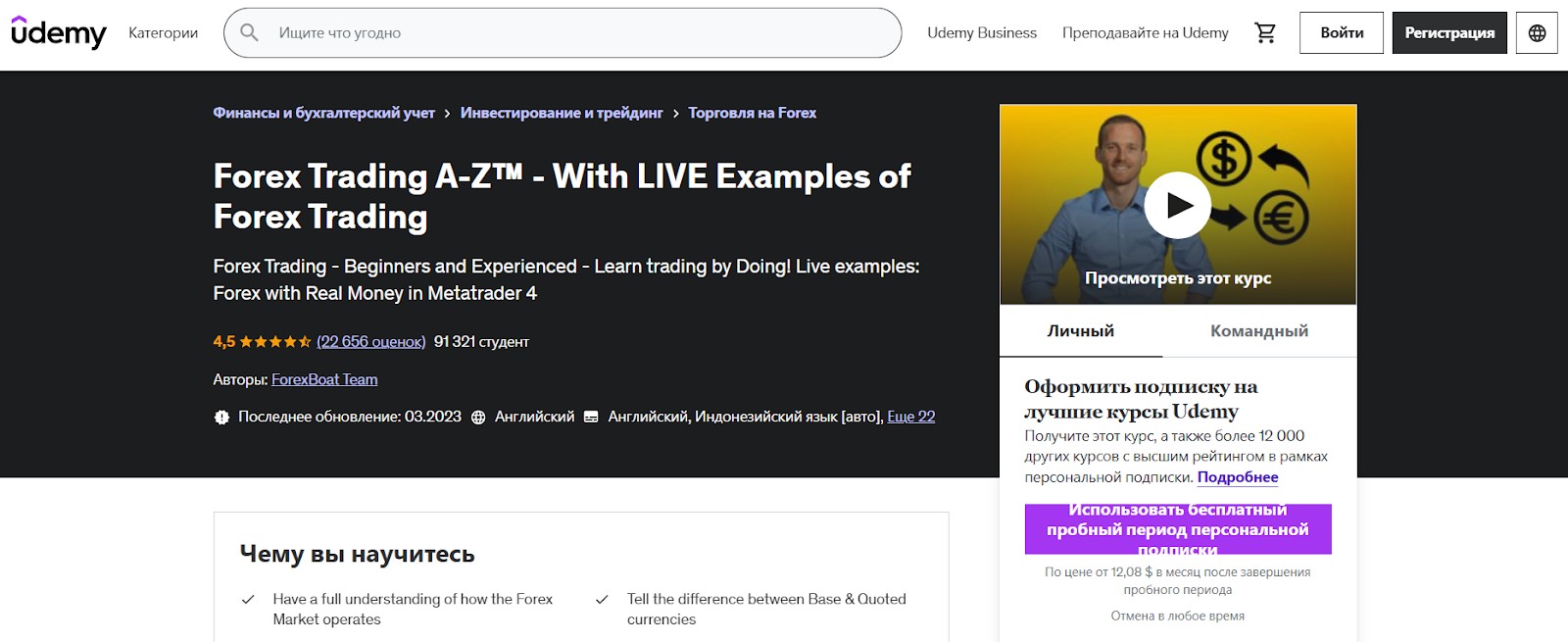
Task: Open the language globe selector
Action: tap(1537, 32)
